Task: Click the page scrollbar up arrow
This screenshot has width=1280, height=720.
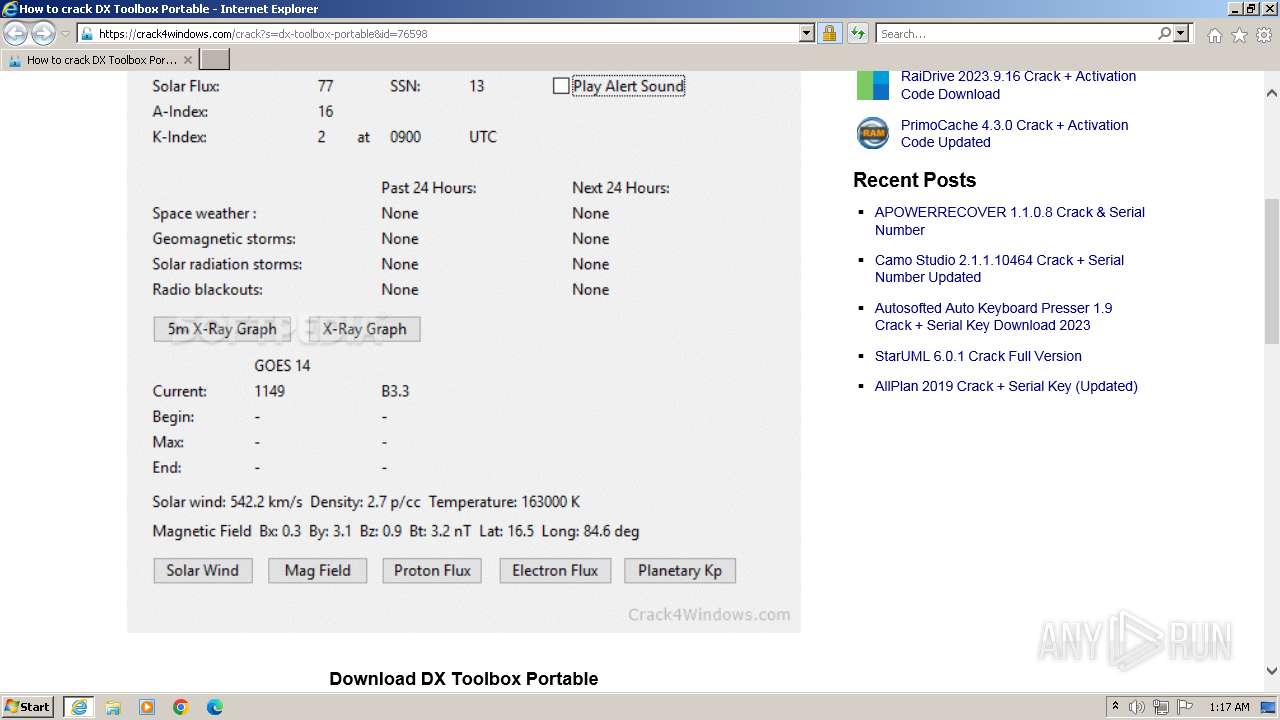Action: tap(1272, 93)
